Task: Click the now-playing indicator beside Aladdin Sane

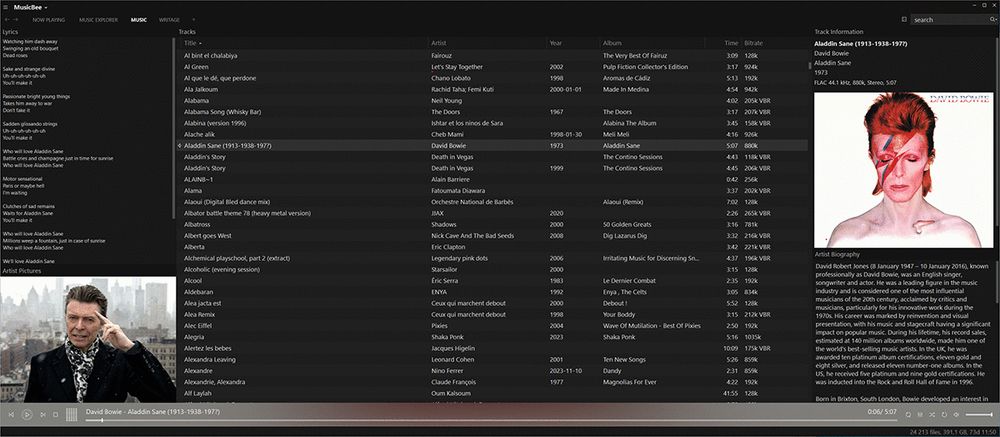Action: [180, 145]
